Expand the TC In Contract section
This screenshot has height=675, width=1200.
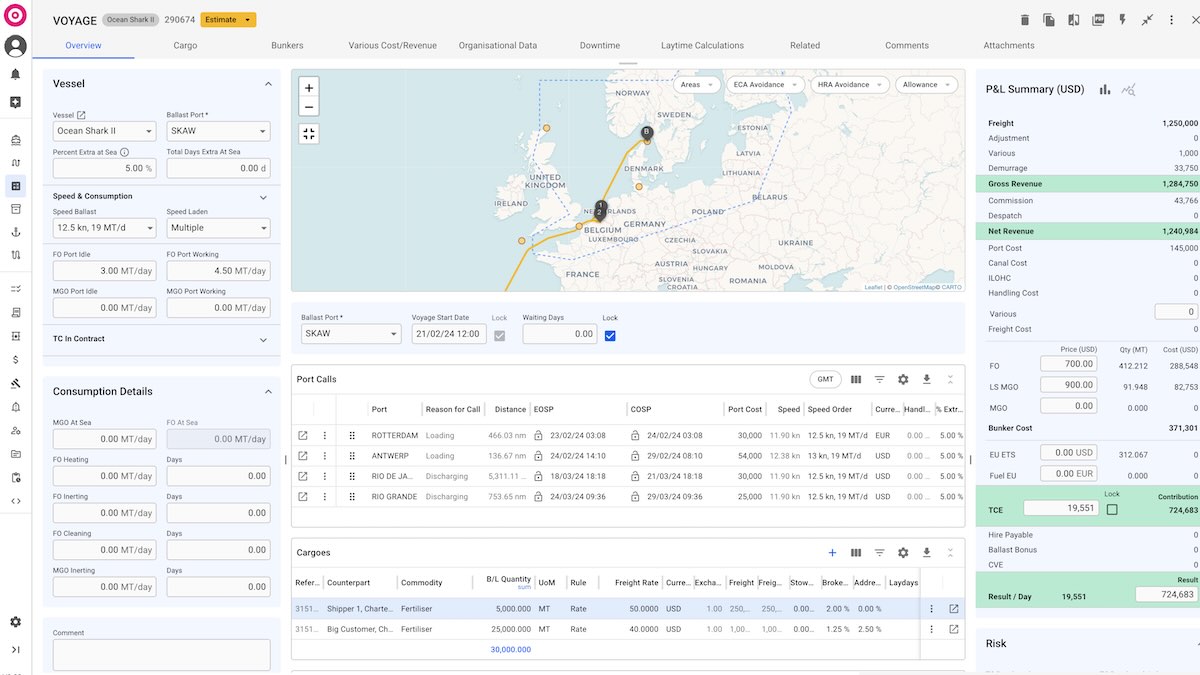(264, 340)
